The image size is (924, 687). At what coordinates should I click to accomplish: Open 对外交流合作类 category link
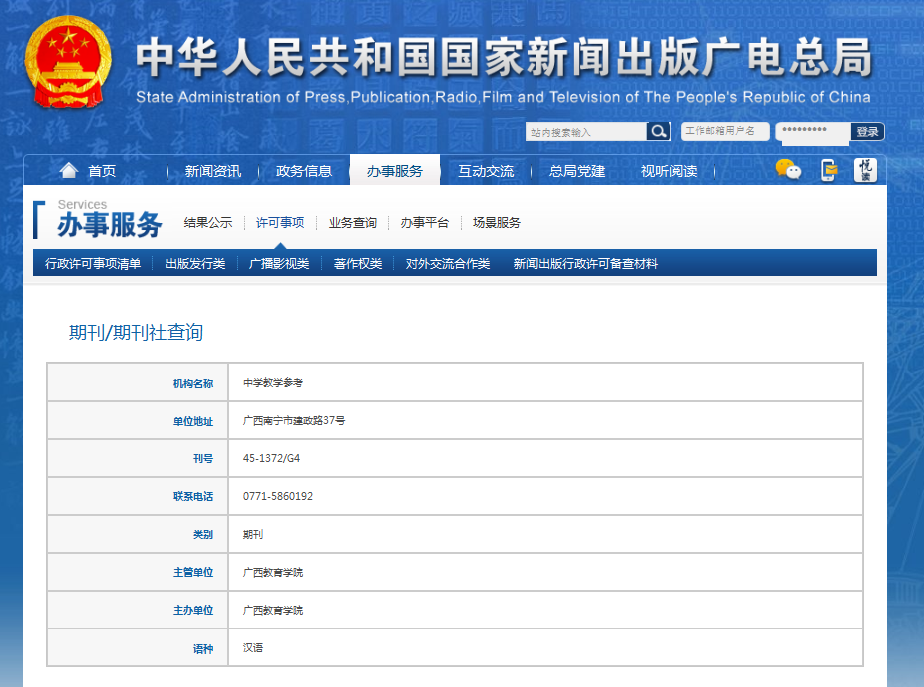[x=448, y=263]
